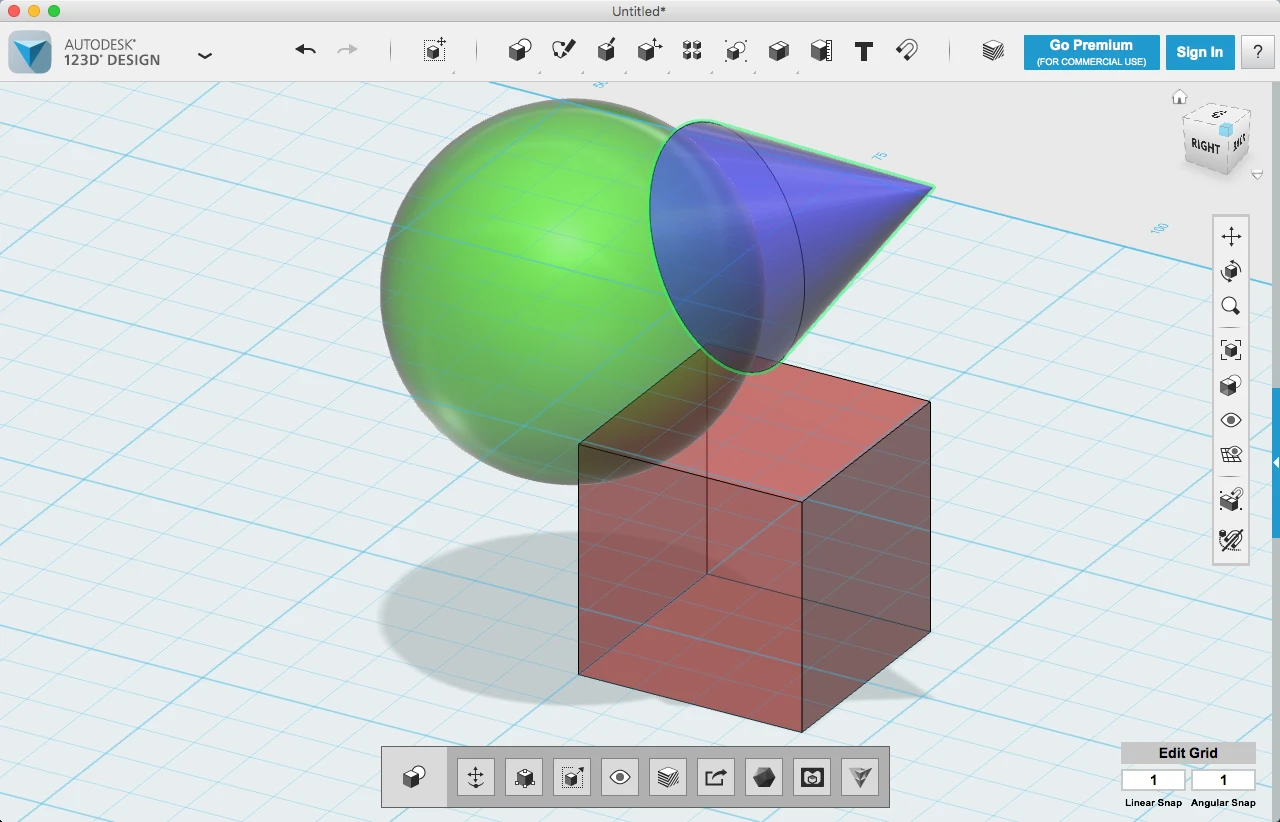This screenshot has width=1280, height=822.
Task: Click the Sign In button
Action: [x=1199, y=52]
